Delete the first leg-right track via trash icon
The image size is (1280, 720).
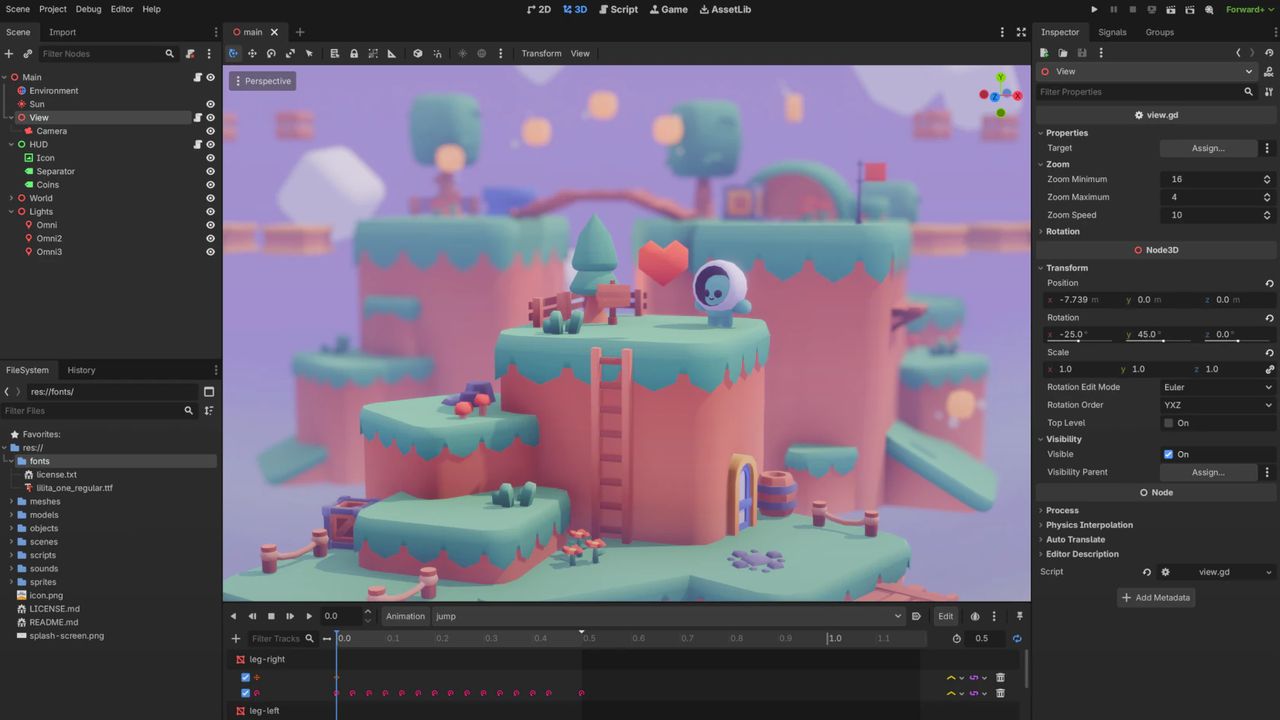(x=1000, y=678)
